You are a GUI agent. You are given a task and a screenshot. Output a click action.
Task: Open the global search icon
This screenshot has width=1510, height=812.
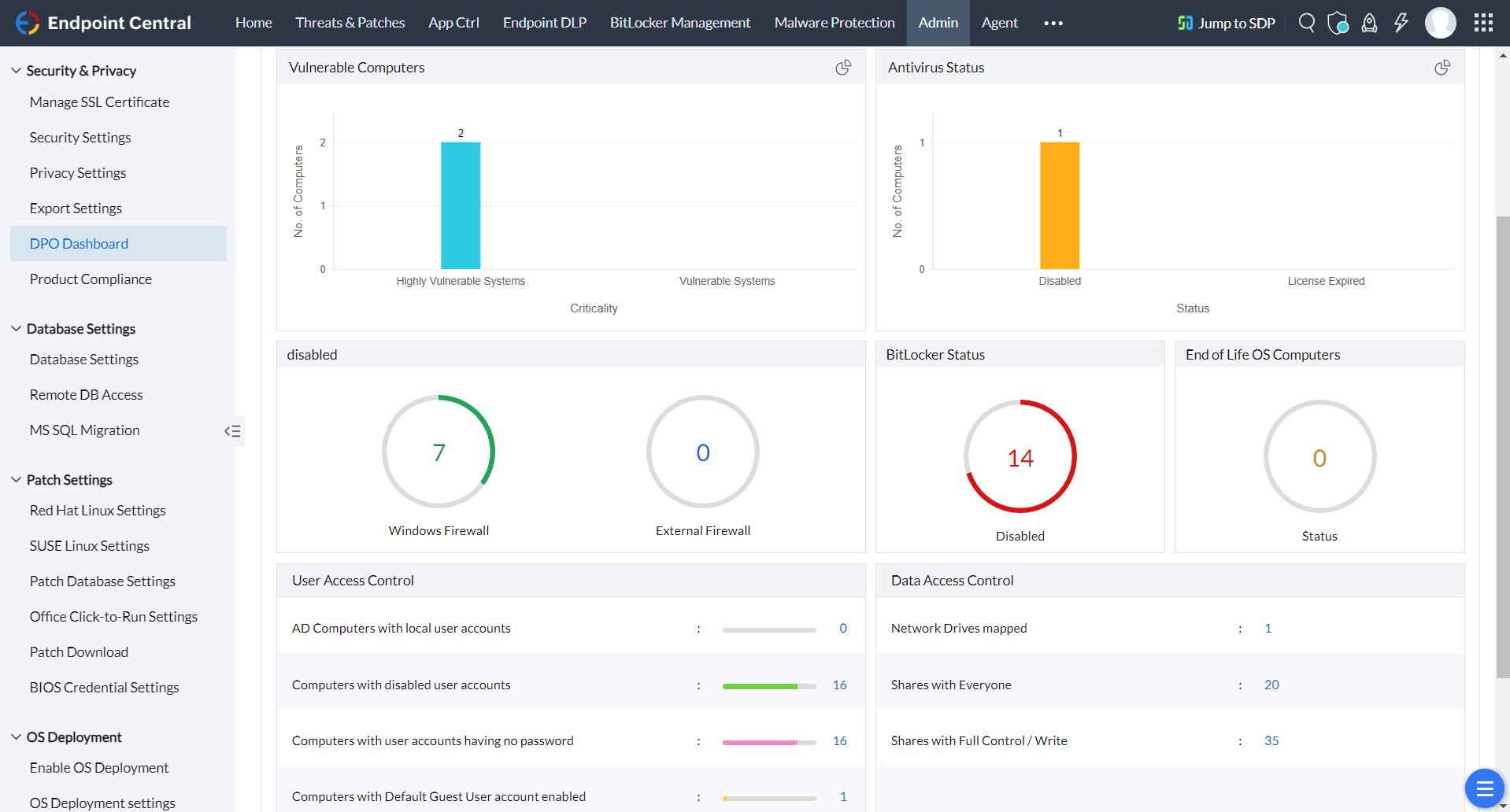click(1306, 23)
